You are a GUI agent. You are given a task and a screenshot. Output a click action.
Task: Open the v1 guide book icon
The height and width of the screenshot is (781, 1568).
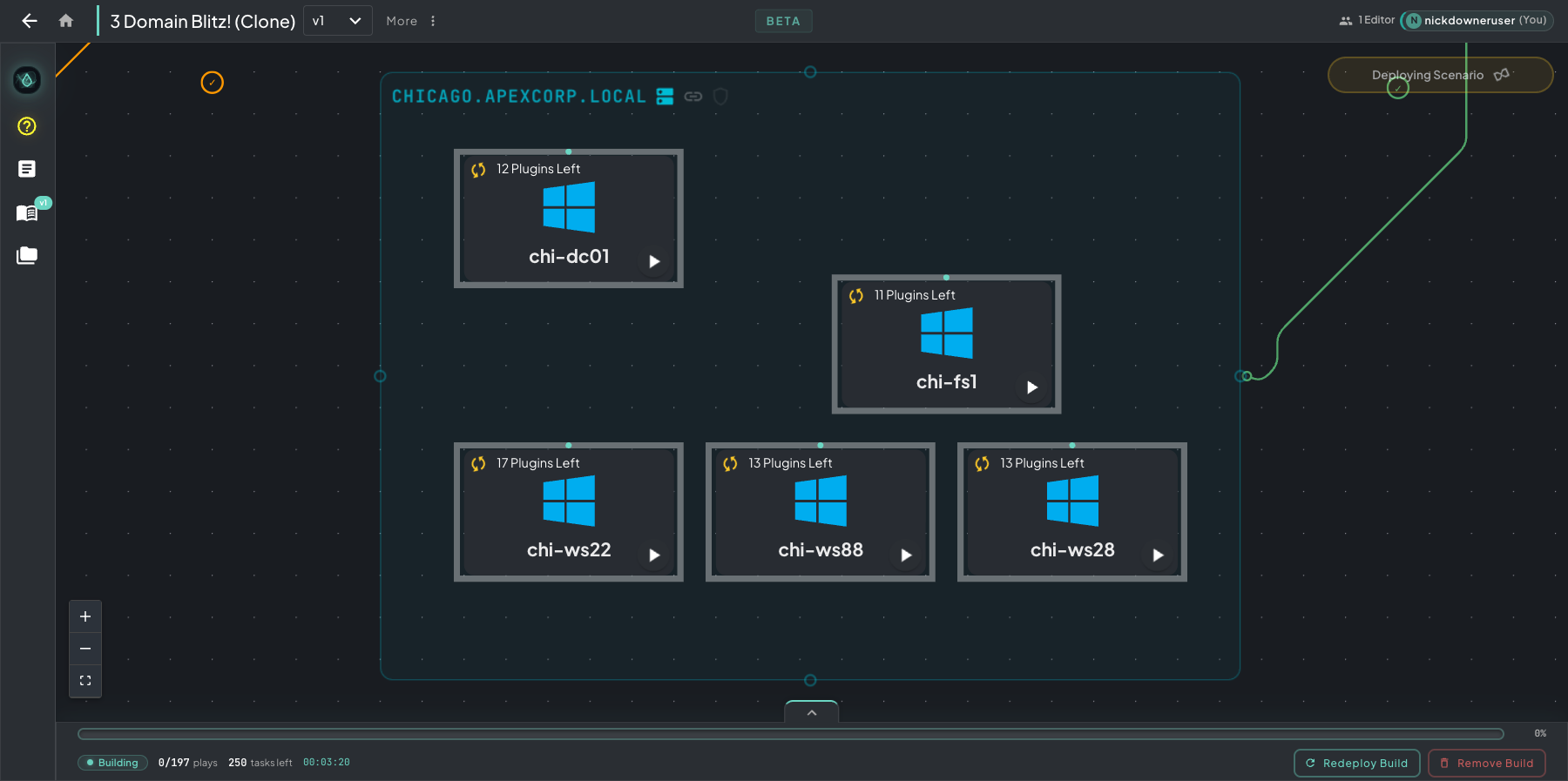27,212
